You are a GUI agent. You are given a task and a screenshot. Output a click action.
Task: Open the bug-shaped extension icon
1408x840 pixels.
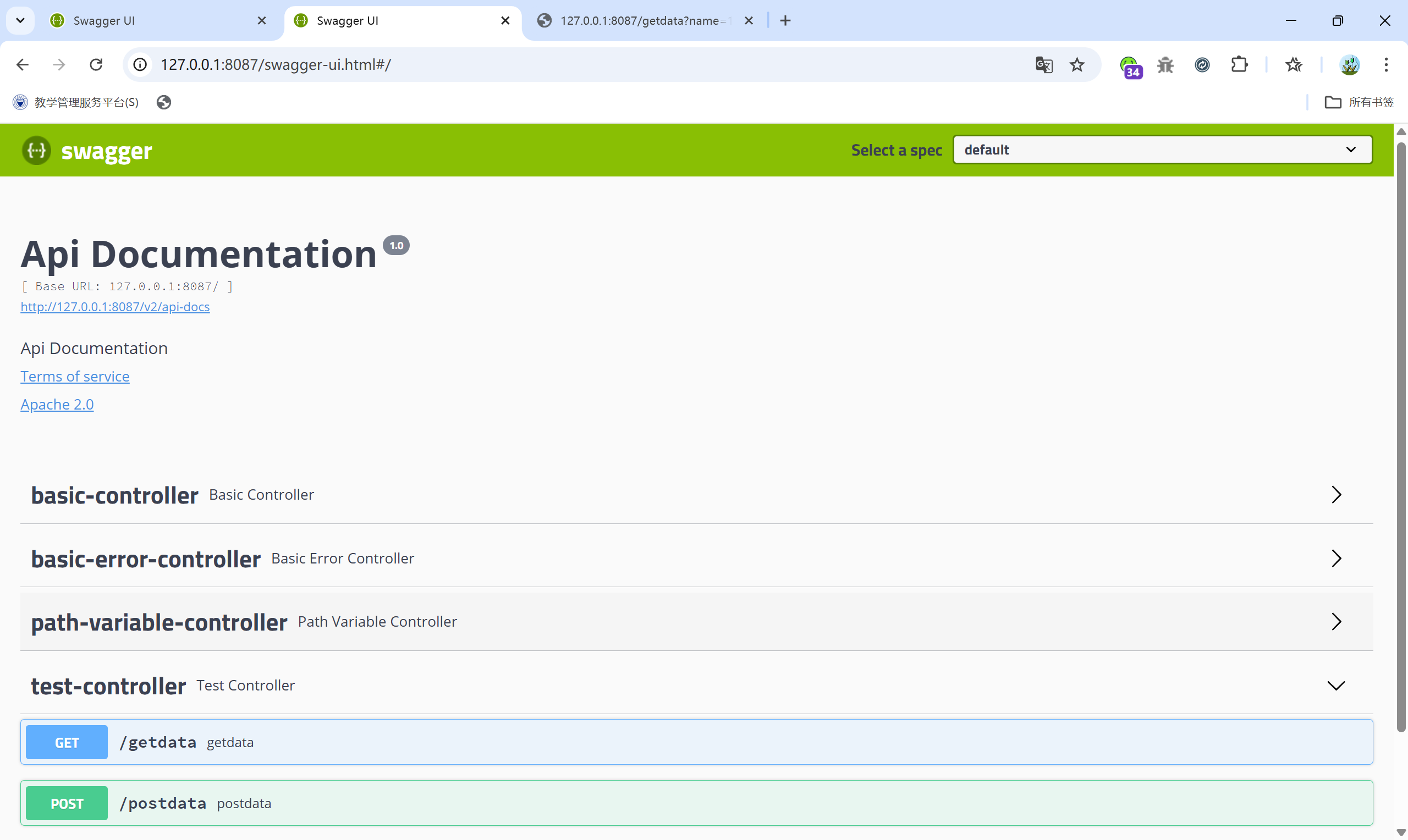coord(1165,65)
